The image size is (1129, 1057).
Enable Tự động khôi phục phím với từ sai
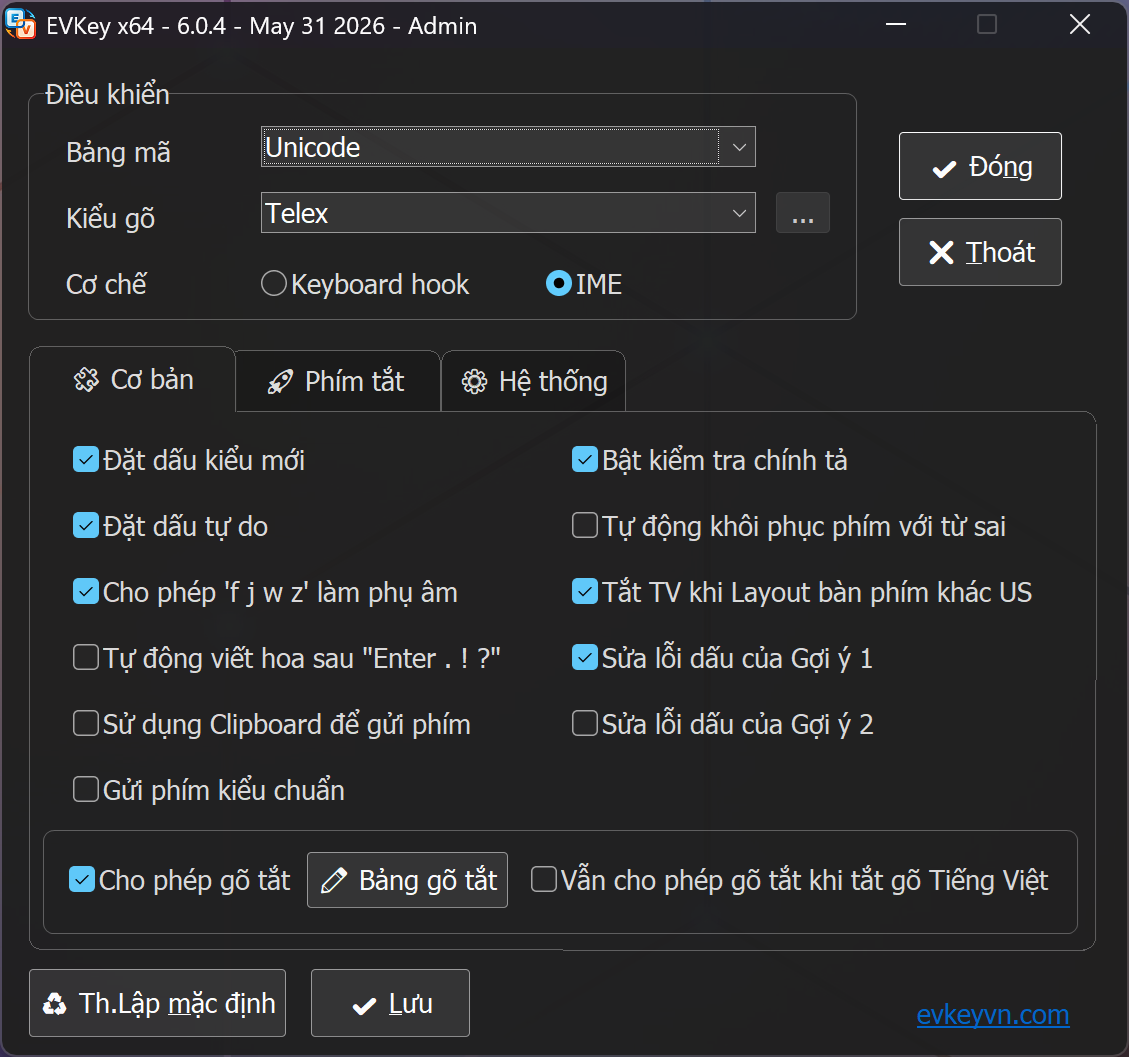click(585, 526)
